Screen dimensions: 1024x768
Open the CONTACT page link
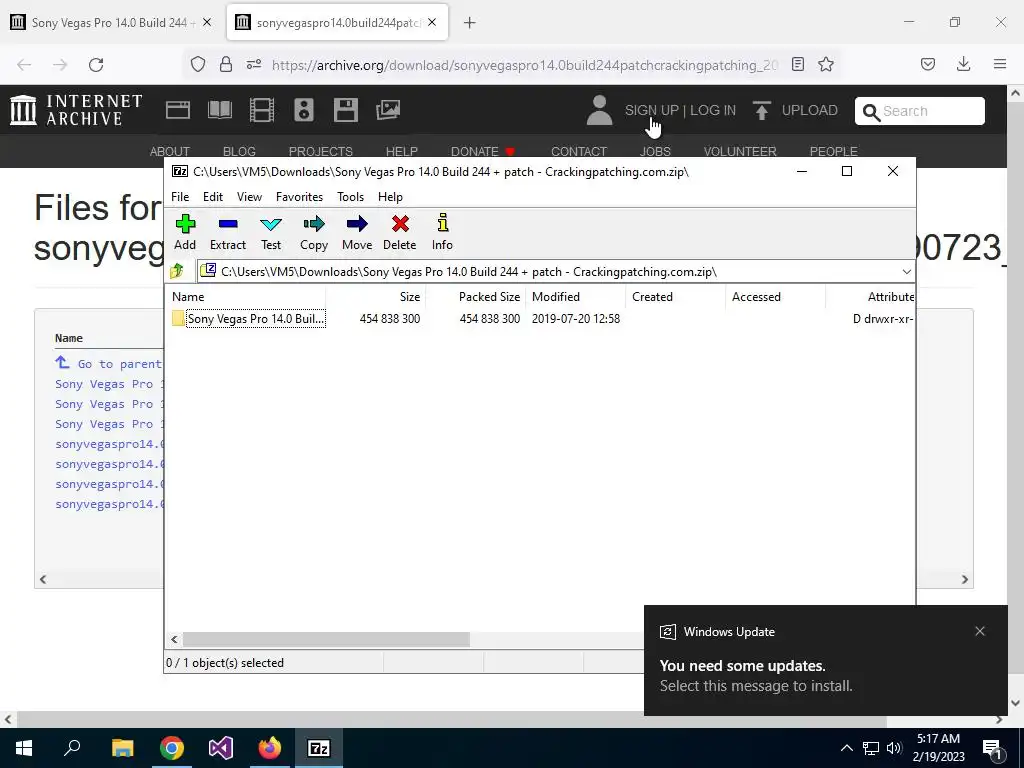tap(579, 152)
